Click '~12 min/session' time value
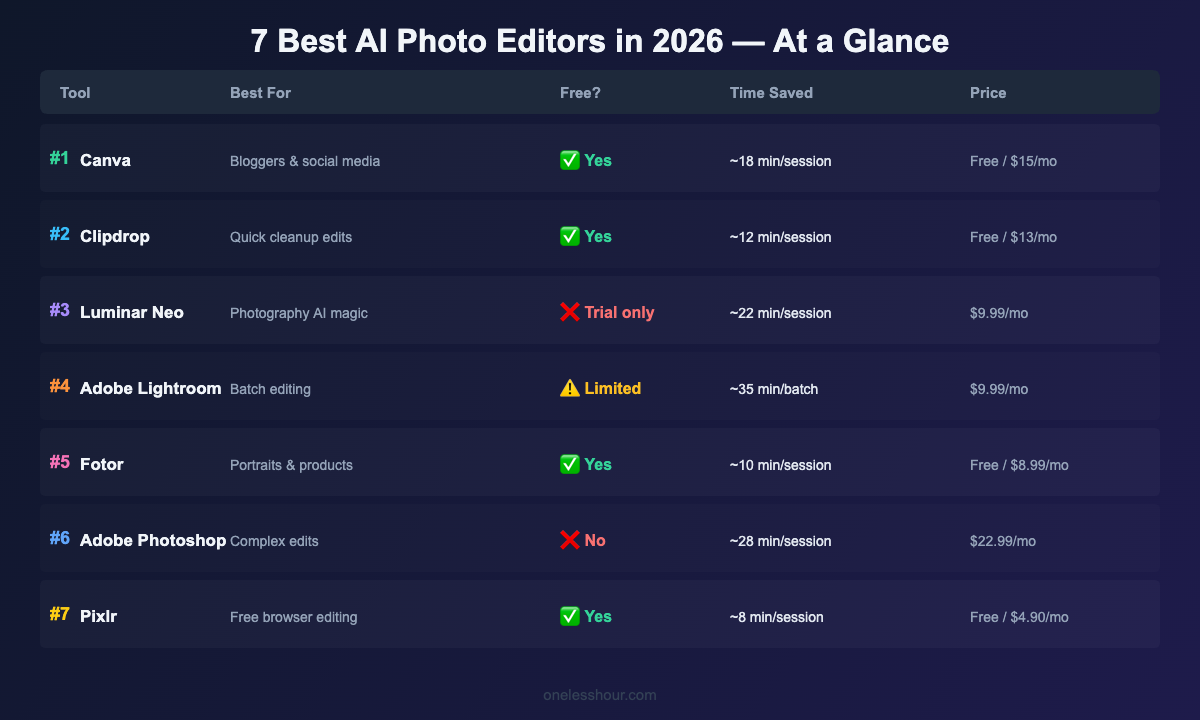The width and height of the screenshot is (1200, 720). pyautogui.click(x=780, y=237)
